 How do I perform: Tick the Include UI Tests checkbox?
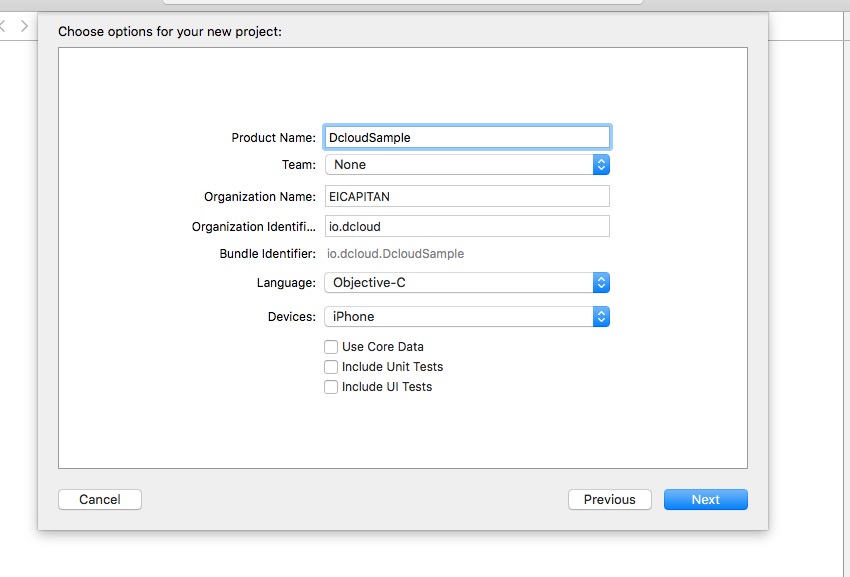point(331,387)
